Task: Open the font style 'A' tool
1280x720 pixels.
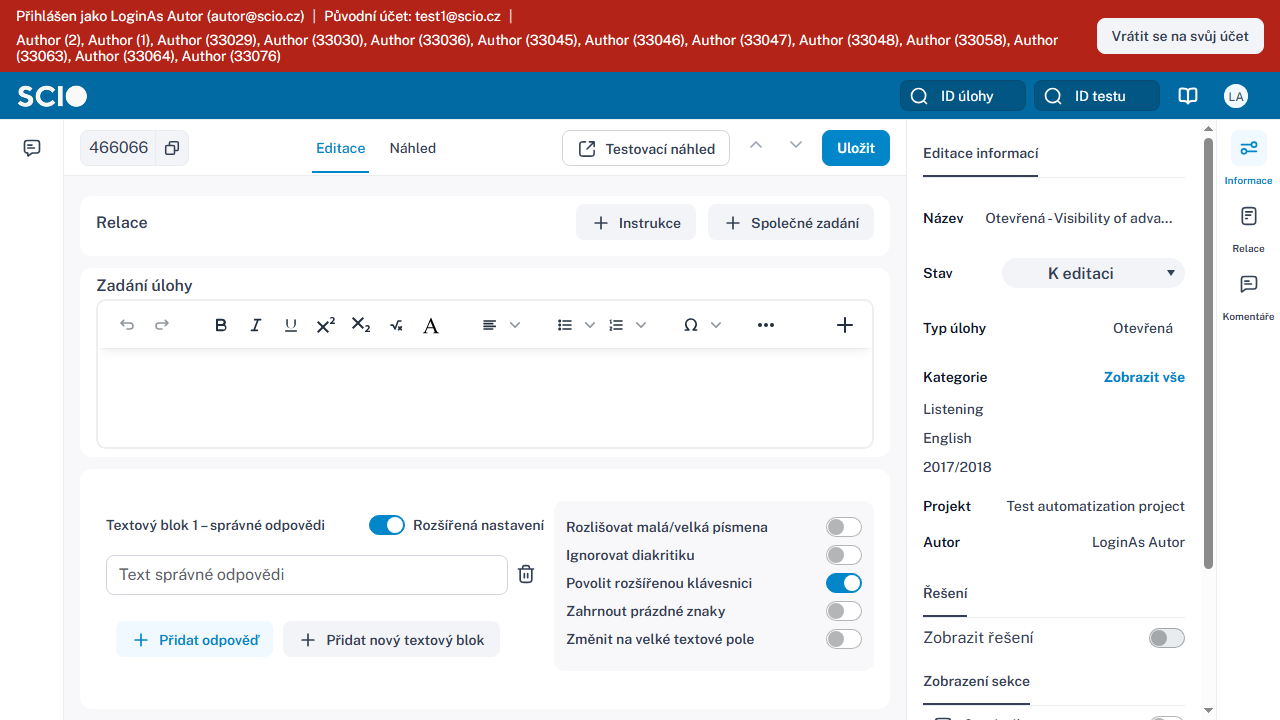Action: pos(431,325)
